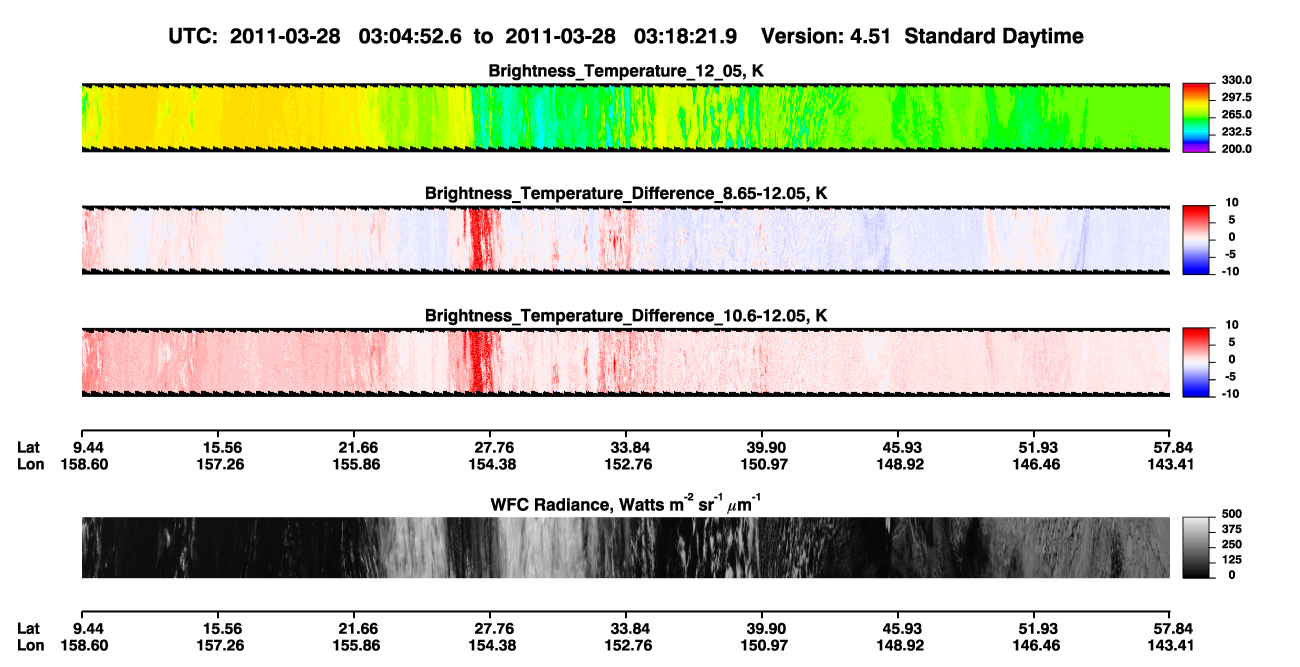The image size is (1300, 667).
Task: Click the WFC Radiance panel title
Action: pos(625,504)
